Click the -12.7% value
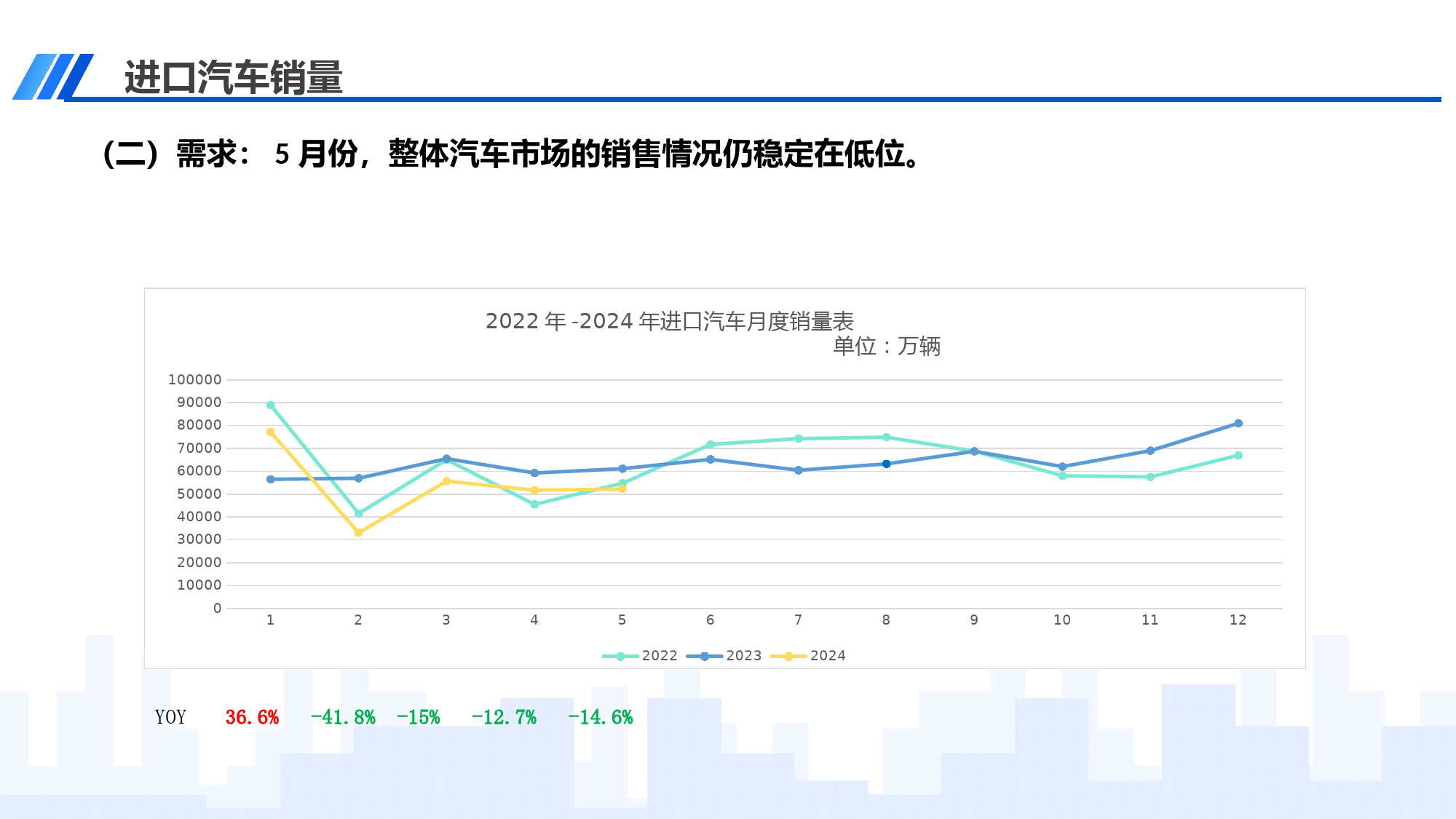 pyautogui.click(x=504, y=717)
